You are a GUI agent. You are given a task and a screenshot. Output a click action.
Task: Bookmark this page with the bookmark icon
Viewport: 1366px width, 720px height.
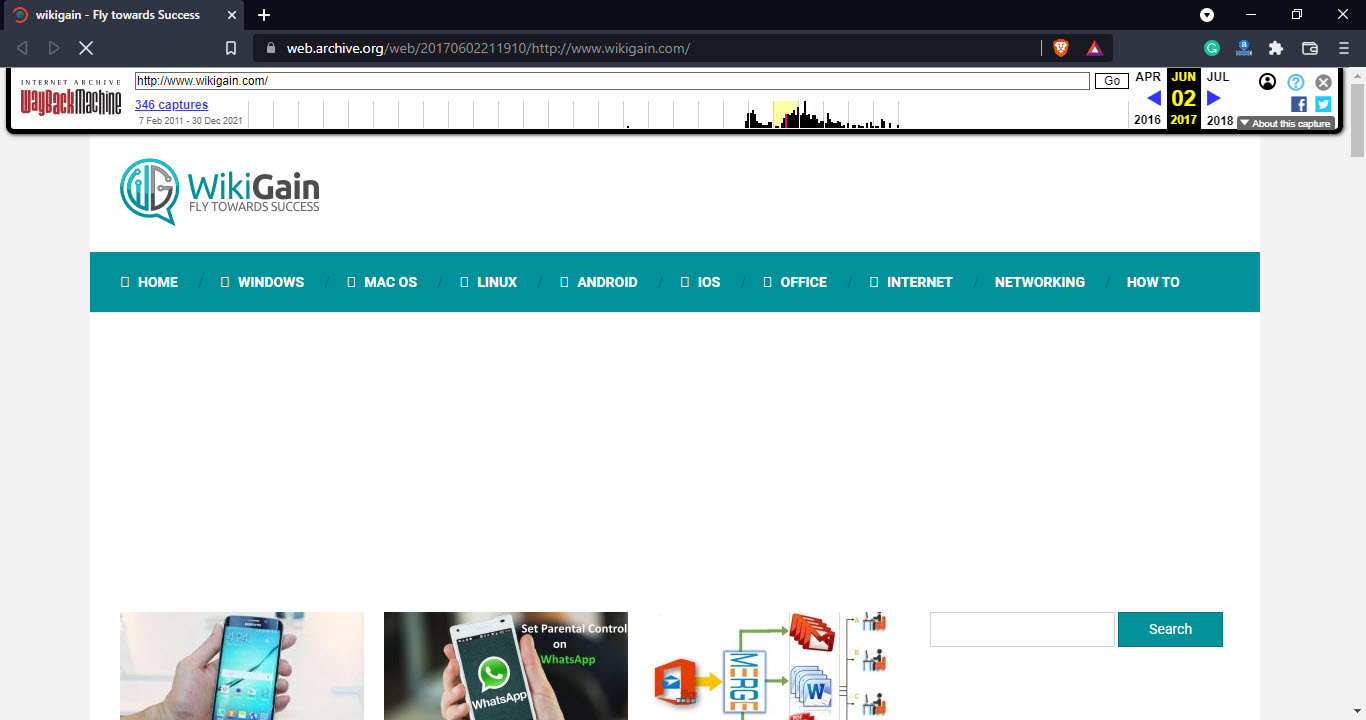231,48
